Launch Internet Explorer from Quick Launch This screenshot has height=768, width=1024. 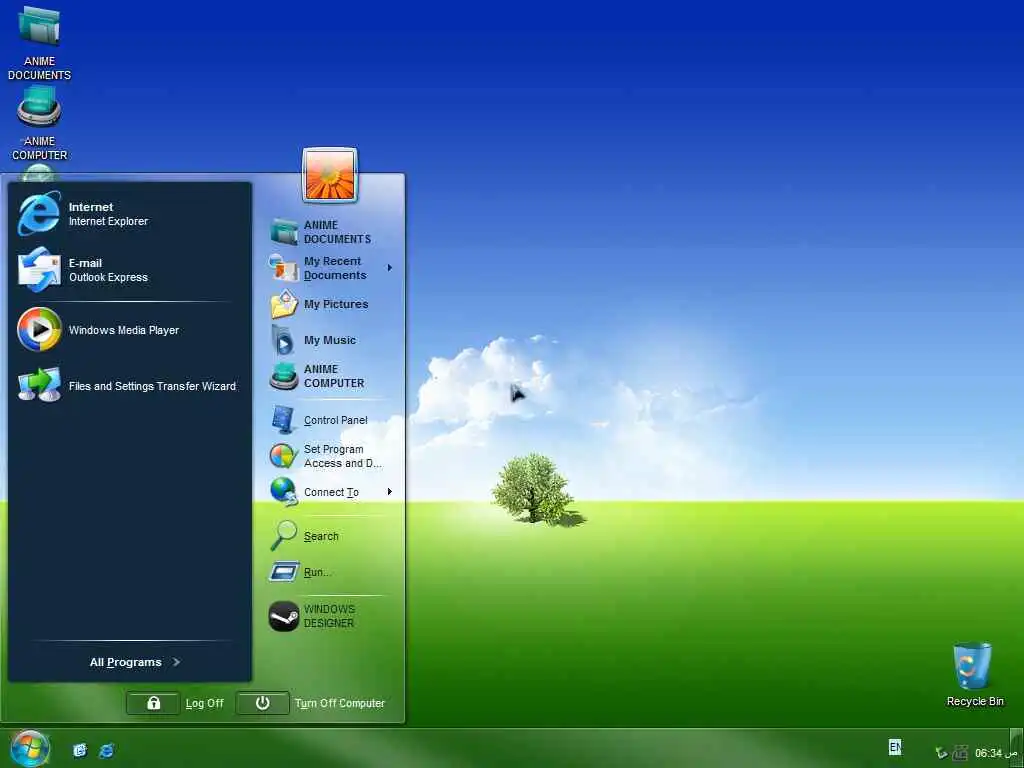pyautogui.click(x=106, y=750)
